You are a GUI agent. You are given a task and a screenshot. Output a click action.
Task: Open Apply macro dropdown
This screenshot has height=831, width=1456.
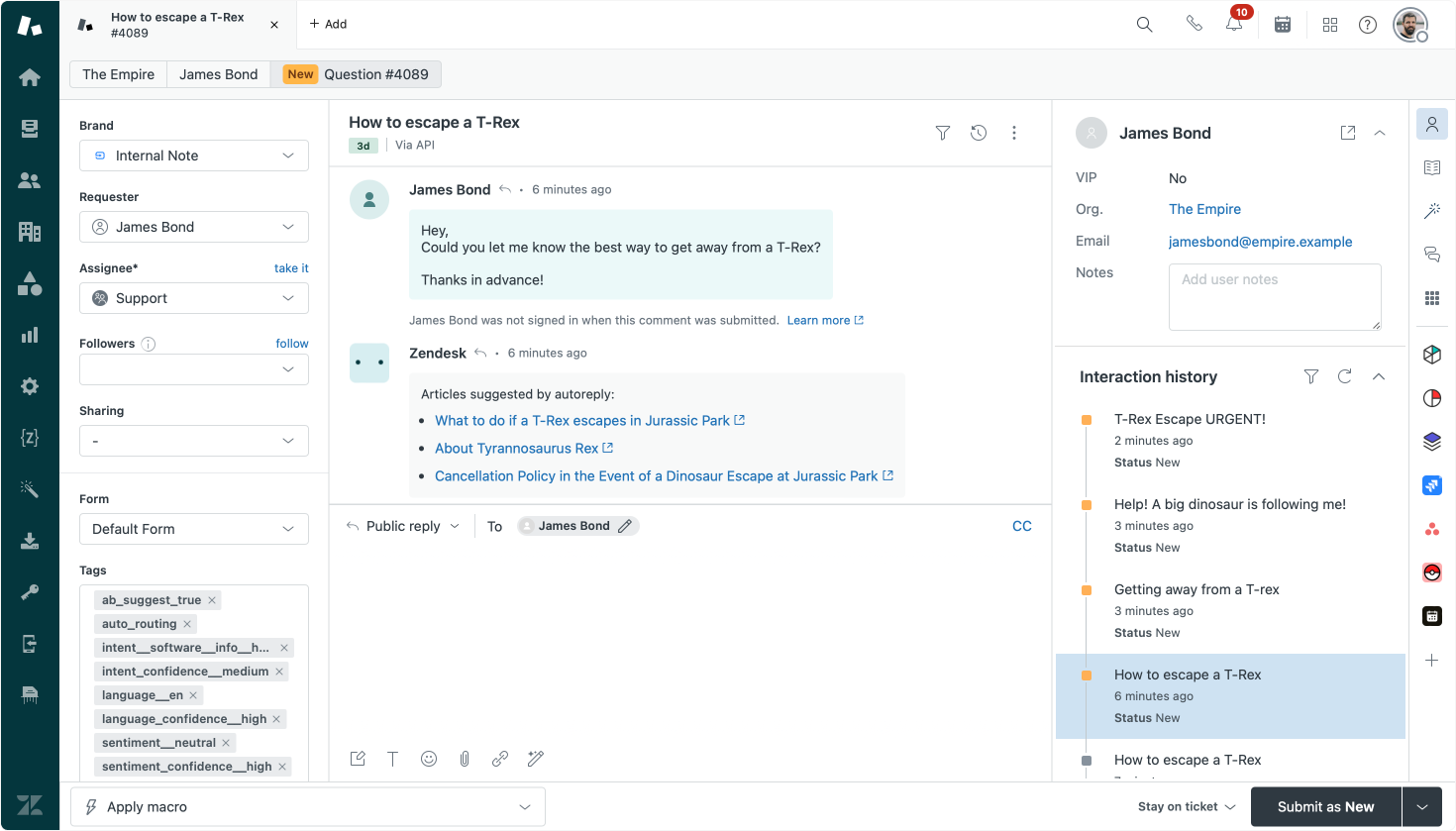pyautogui.click(x=308, y=807)
